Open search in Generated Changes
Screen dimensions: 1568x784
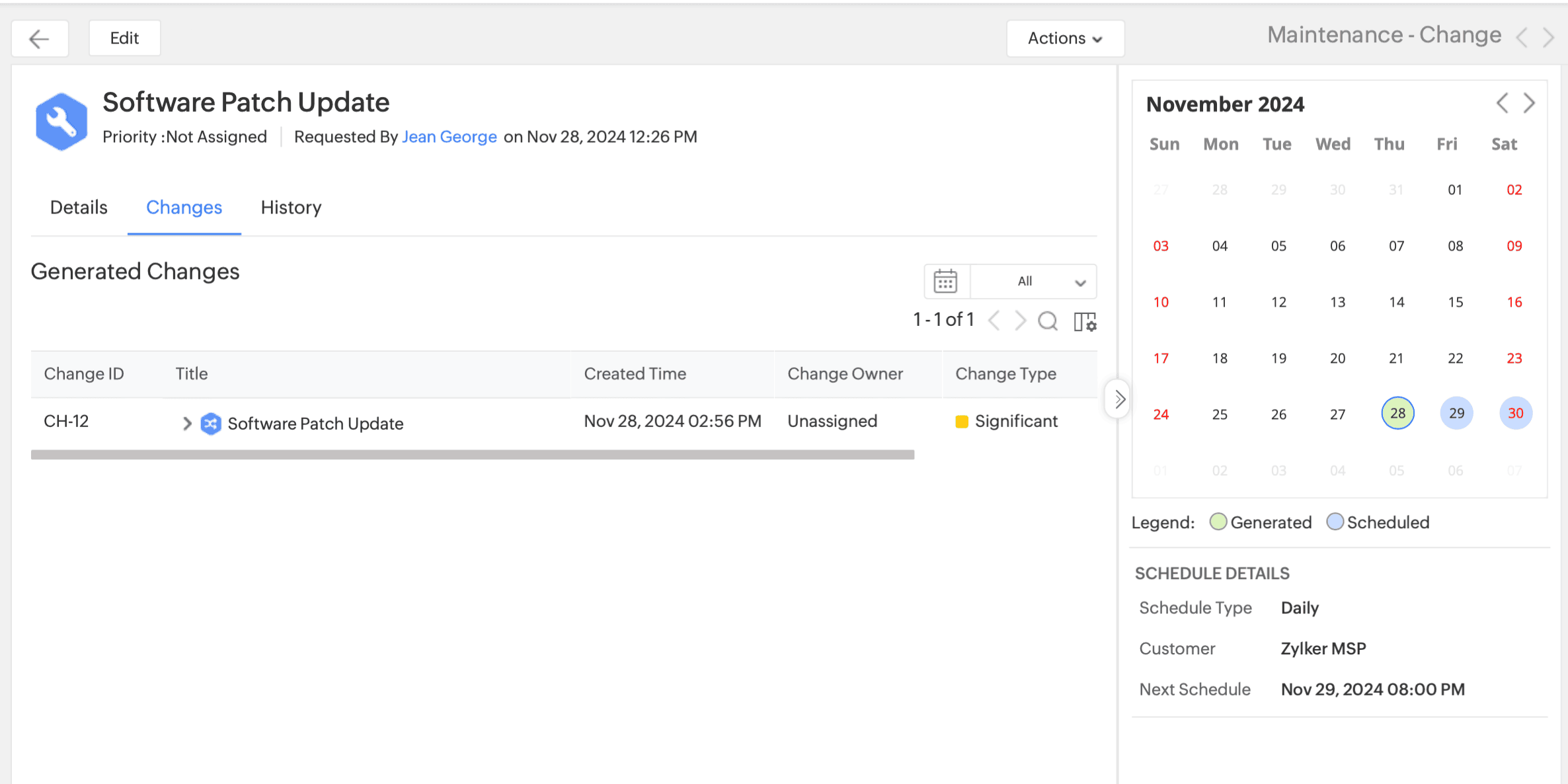coord(1048,321)
